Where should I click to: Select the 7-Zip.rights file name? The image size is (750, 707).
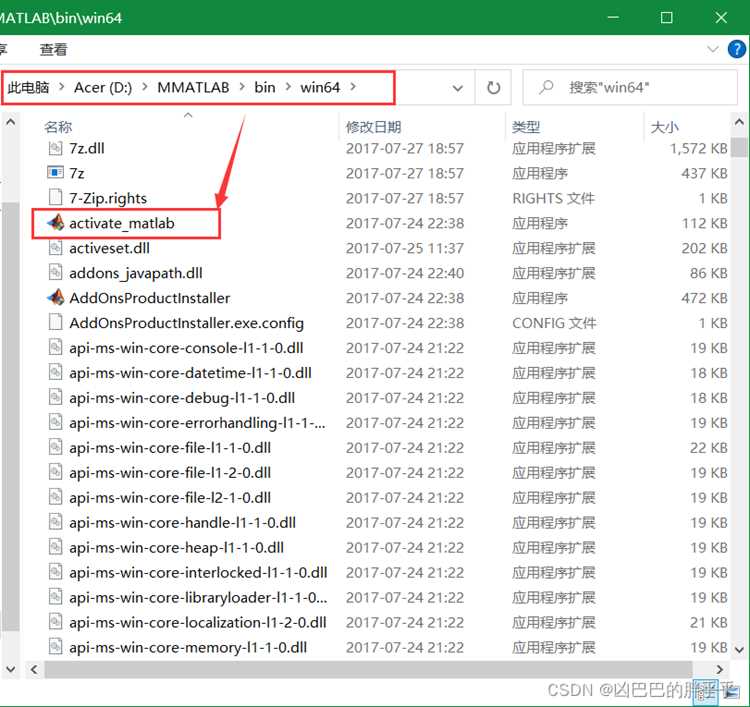108,199
